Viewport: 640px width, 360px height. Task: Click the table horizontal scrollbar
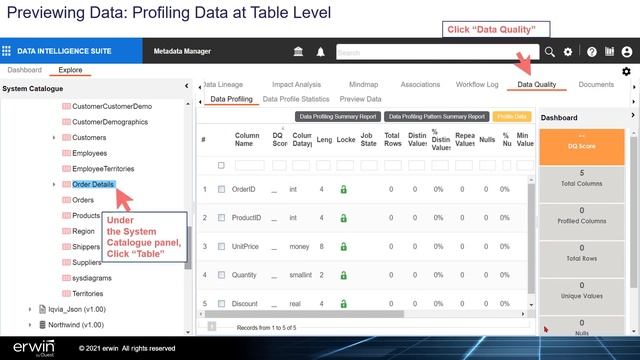(x=304, y=314)
